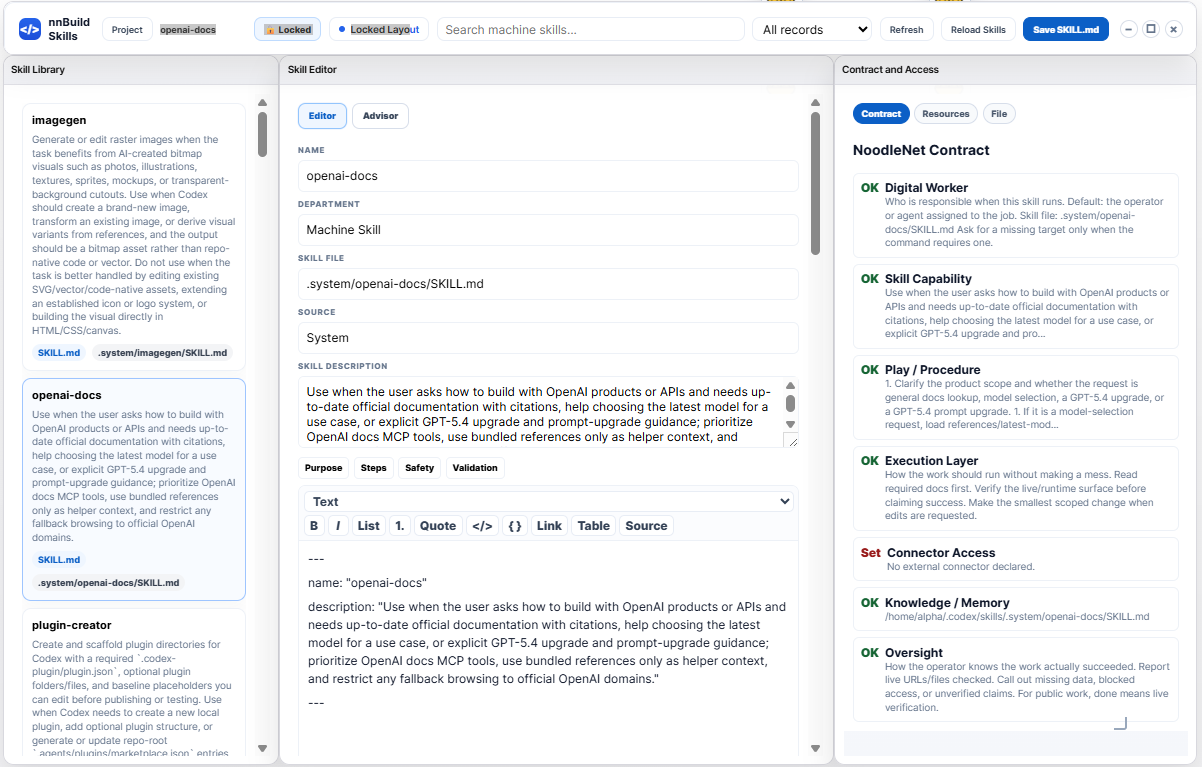Viewport: 1202px width, 767px height.
Task: Close the app with X icon
Action: coord(1173,29)
